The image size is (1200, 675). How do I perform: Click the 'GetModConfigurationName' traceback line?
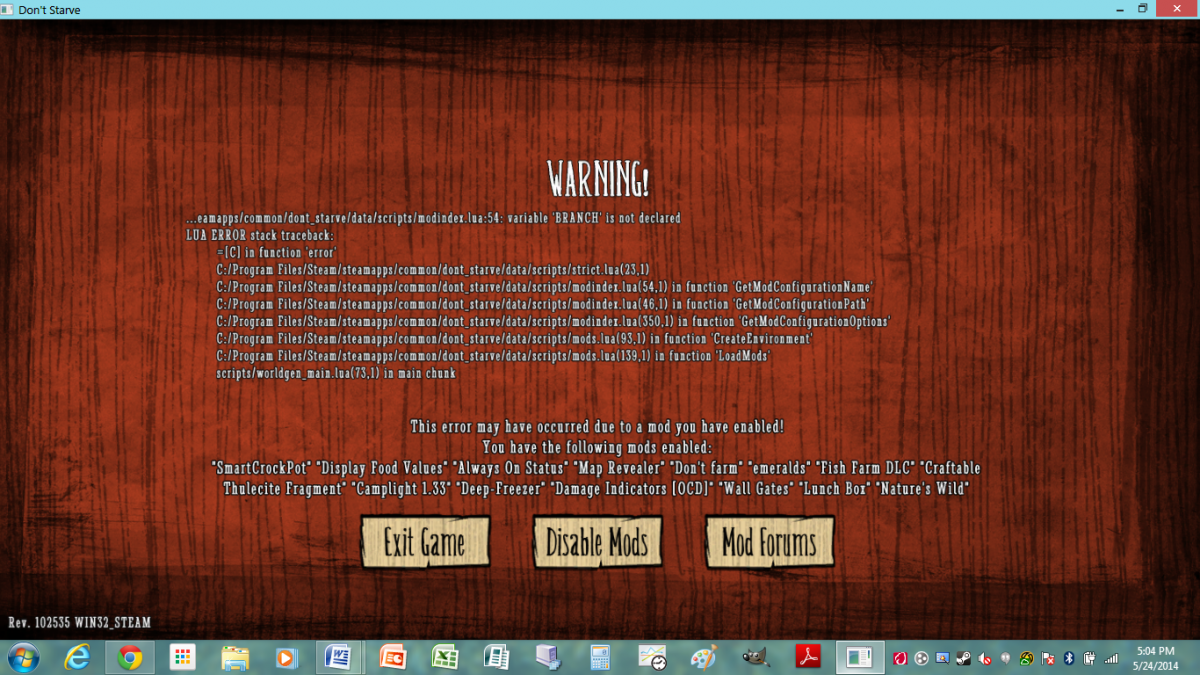(x=545, y=287)
